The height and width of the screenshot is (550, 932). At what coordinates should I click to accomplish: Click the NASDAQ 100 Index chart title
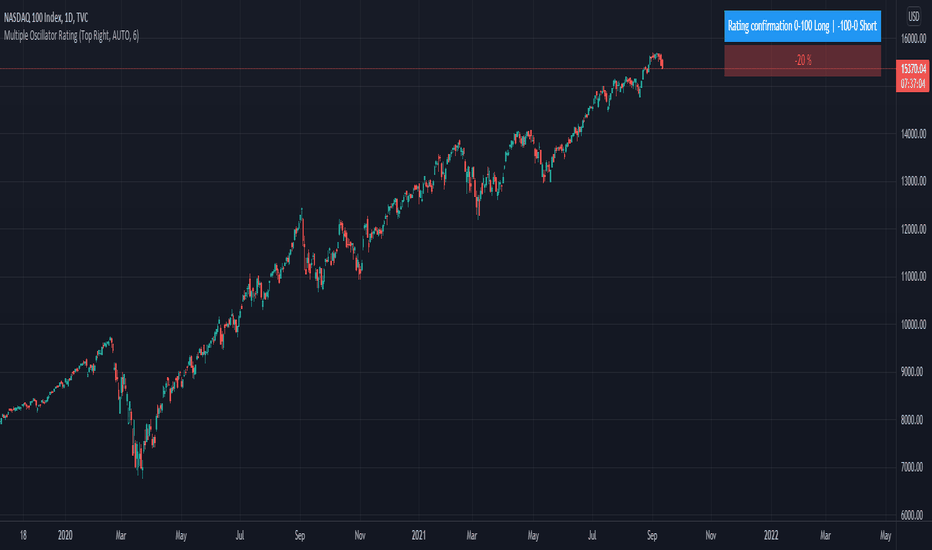(x=46, y=18)
